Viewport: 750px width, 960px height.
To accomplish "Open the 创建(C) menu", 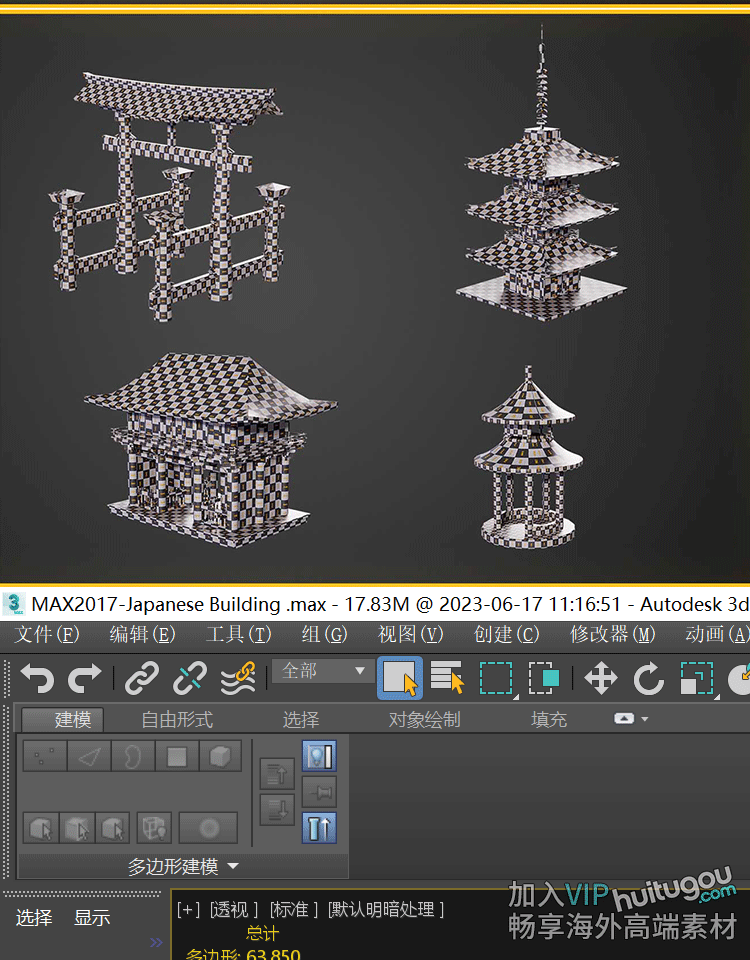I will coord(506,634).
